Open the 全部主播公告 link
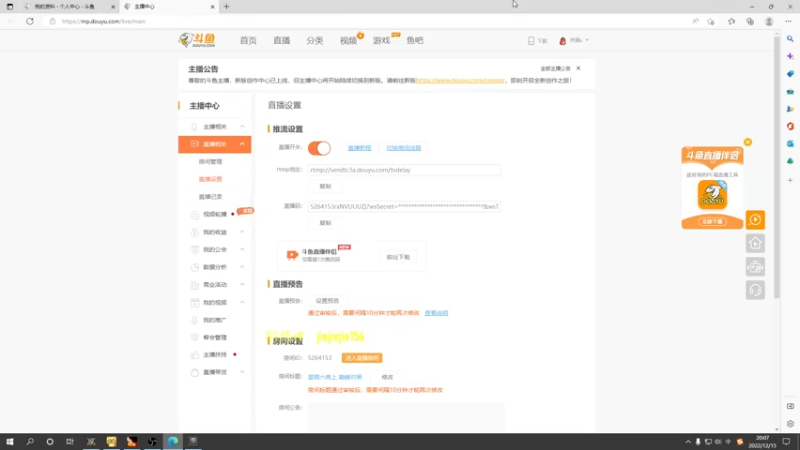The width and height of the screenshot is (800, 450). (x=555, y=68)
